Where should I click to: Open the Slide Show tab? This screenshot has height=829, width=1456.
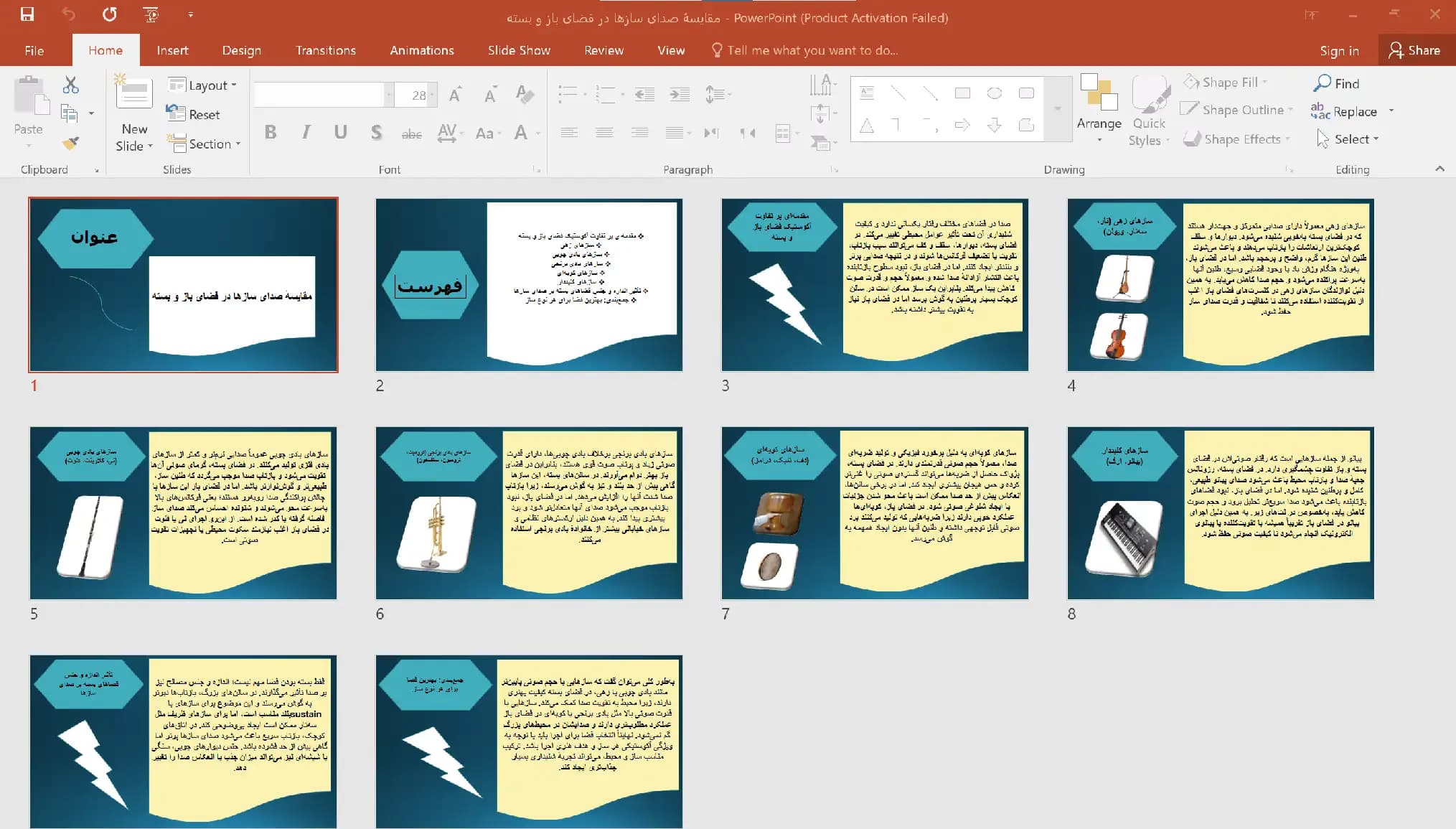point(519,50)
